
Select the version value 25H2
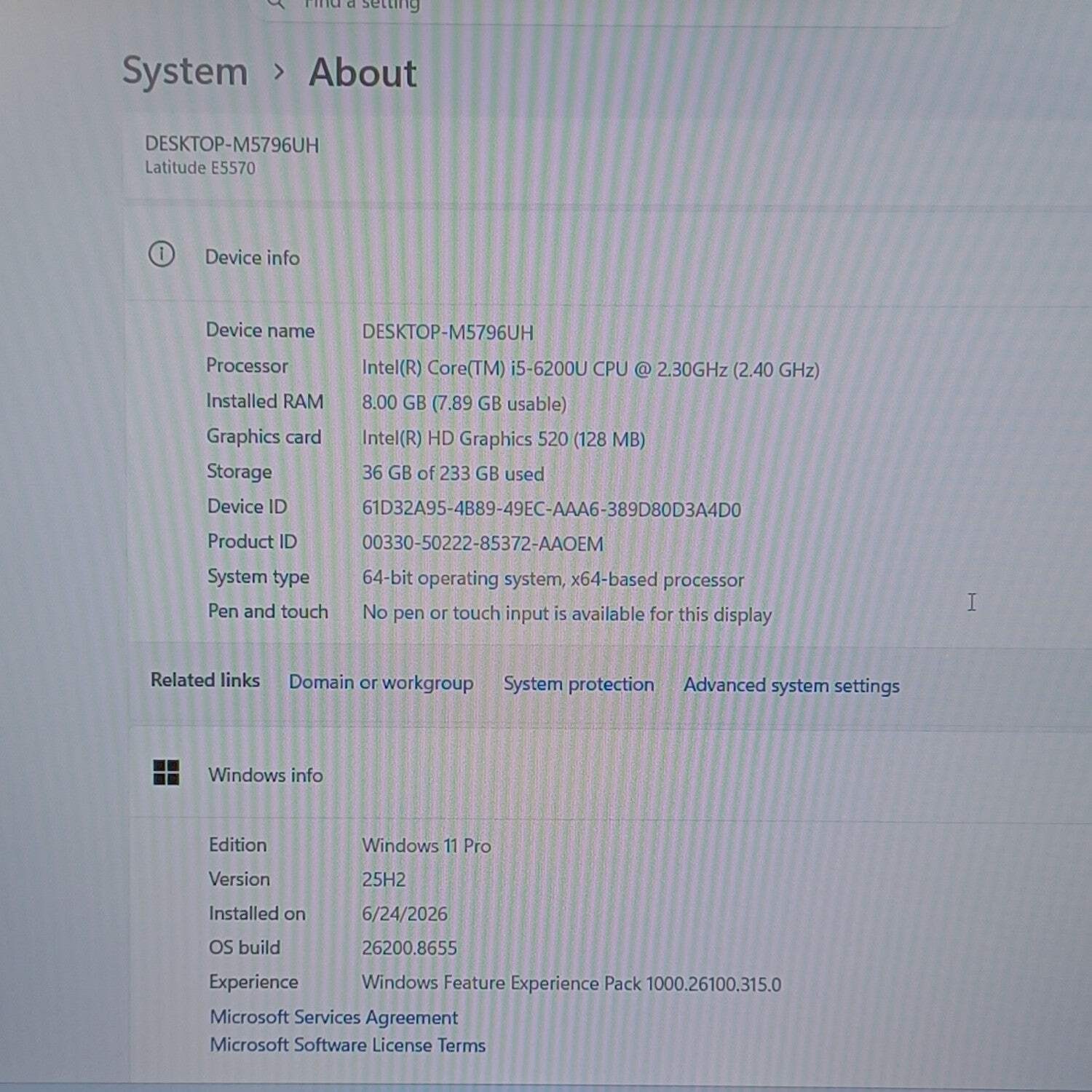[x=384, y=879]
